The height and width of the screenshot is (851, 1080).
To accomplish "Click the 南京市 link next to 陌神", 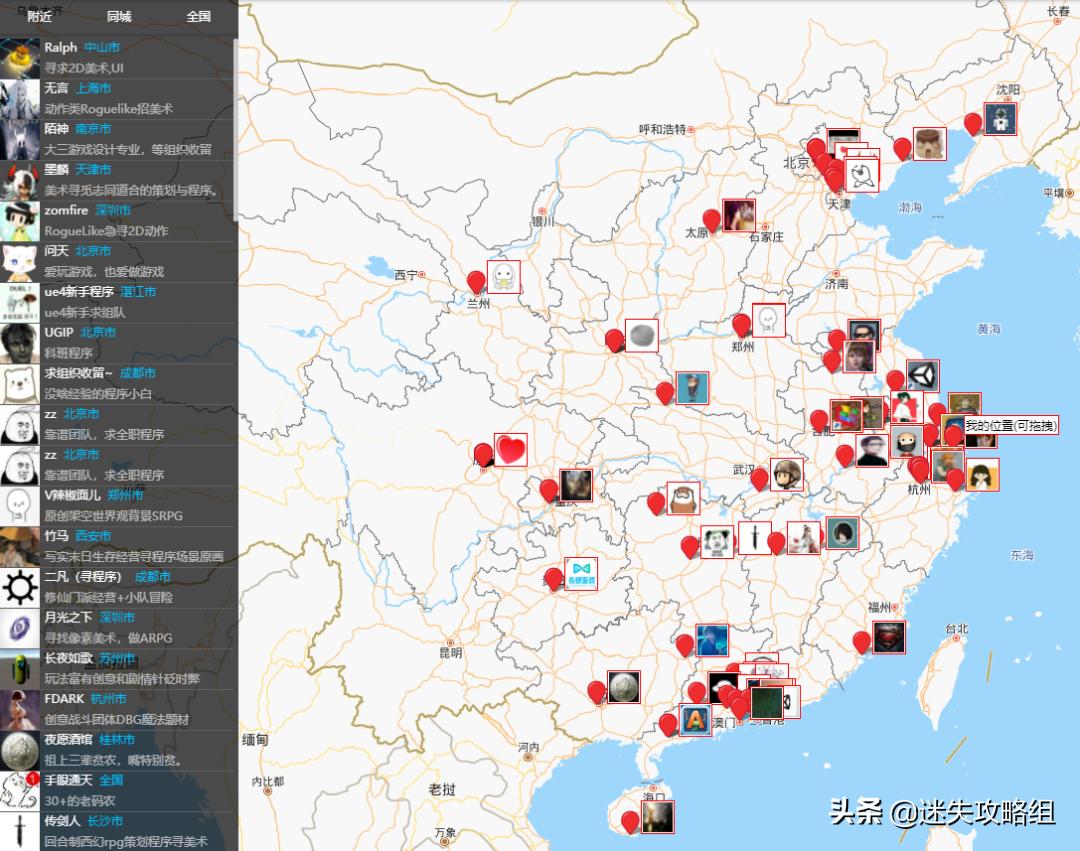I will [93, 129].
